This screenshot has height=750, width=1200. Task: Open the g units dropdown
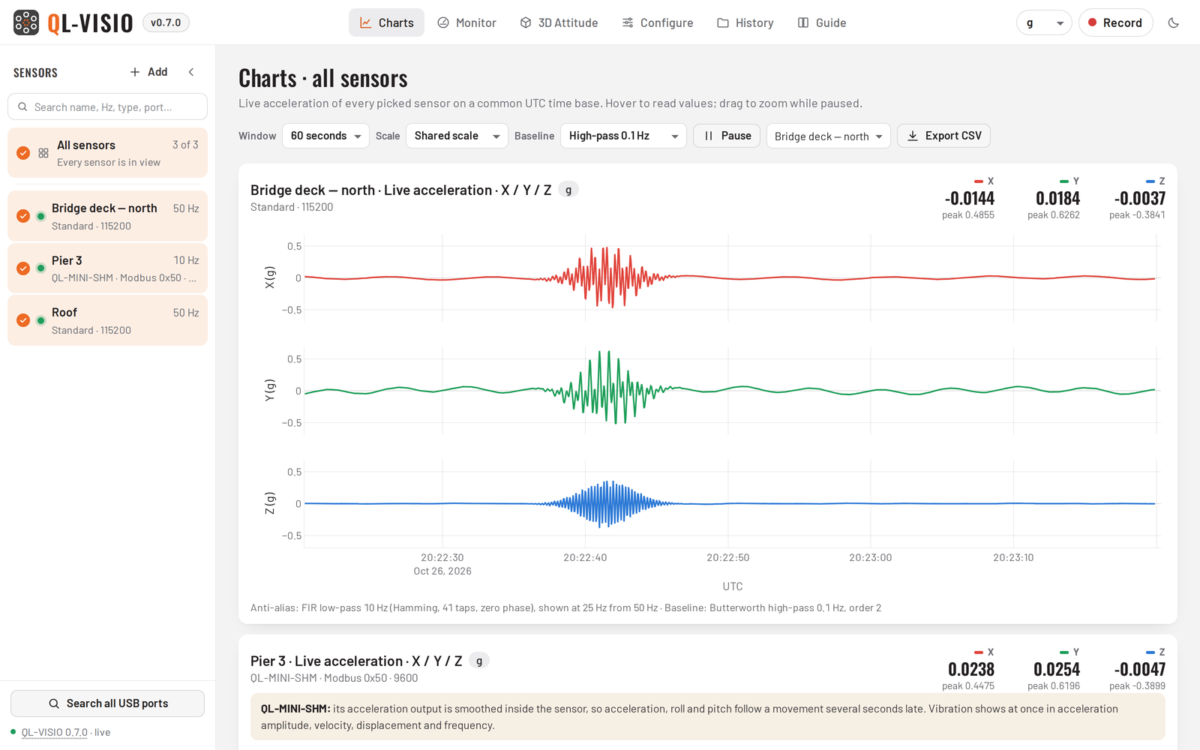1044,23
